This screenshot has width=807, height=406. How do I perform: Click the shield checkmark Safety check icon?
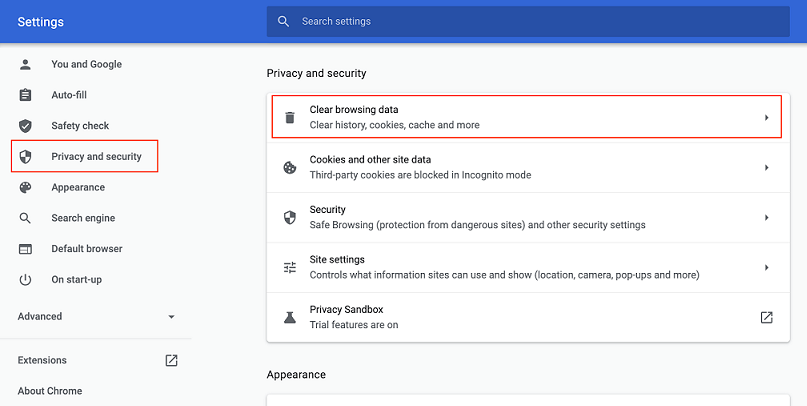click(x=25, y=126)
